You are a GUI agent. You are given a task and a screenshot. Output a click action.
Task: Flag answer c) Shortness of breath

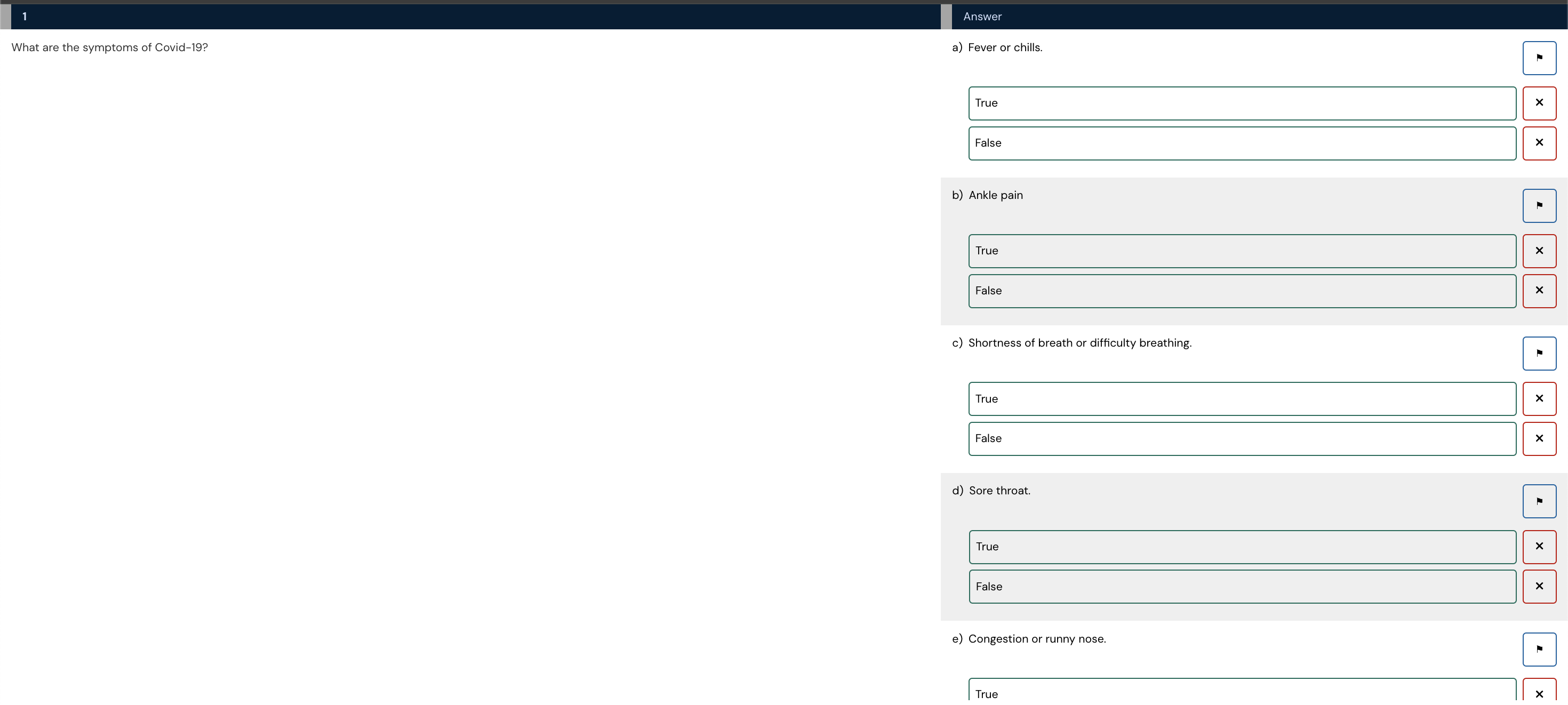tap(1539, 353)
